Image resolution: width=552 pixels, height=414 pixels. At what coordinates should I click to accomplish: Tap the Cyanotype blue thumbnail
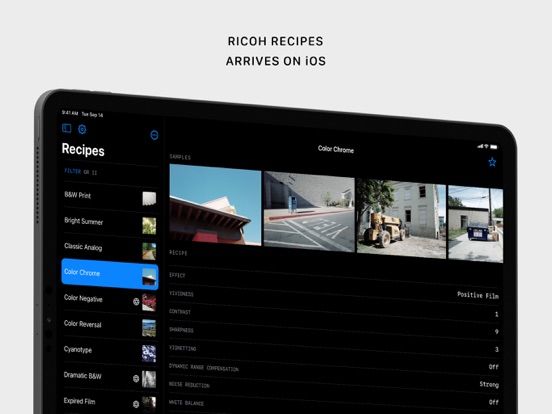tap(149, 354)
